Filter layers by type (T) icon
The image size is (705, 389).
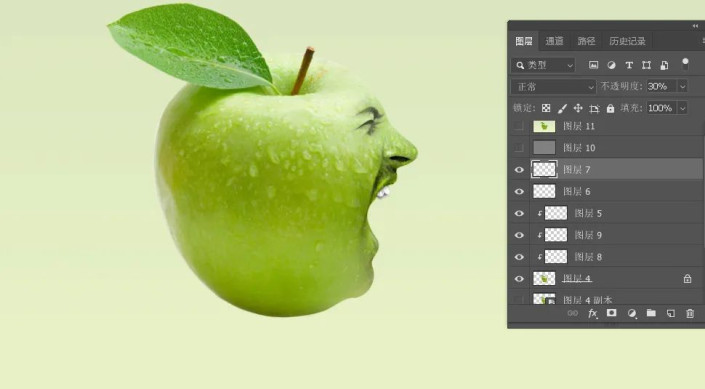pos(629,65)
